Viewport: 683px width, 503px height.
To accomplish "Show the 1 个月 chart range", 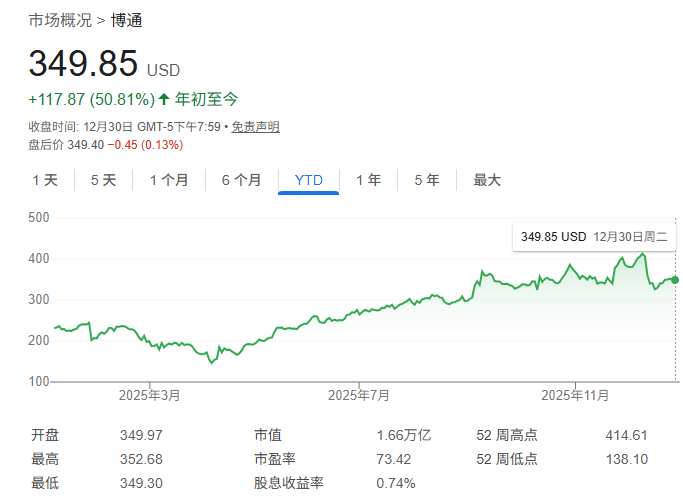I will [169, 180].
